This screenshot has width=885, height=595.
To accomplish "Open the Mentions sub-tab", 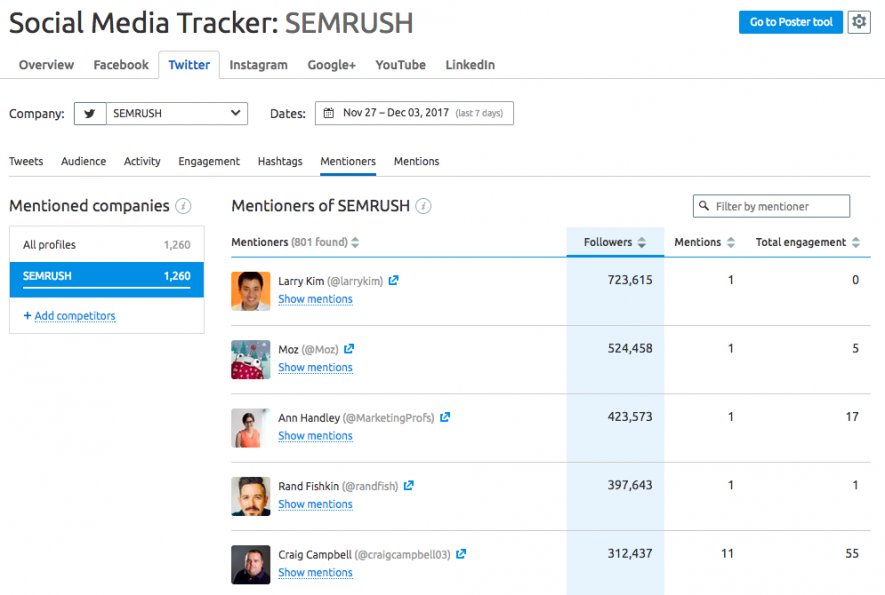I will [x=417, y=161].
